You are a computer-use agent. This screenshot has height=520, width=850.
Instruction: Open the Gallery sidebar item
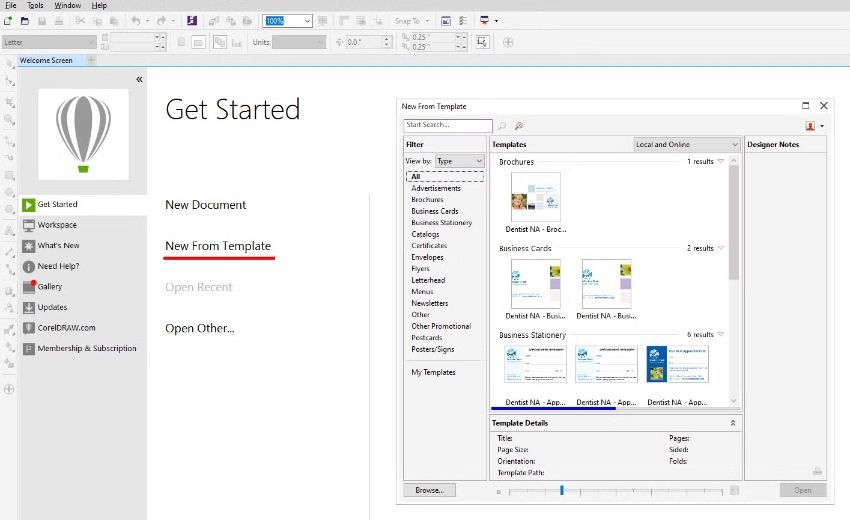pyautogui.click(x=49, y=287)
